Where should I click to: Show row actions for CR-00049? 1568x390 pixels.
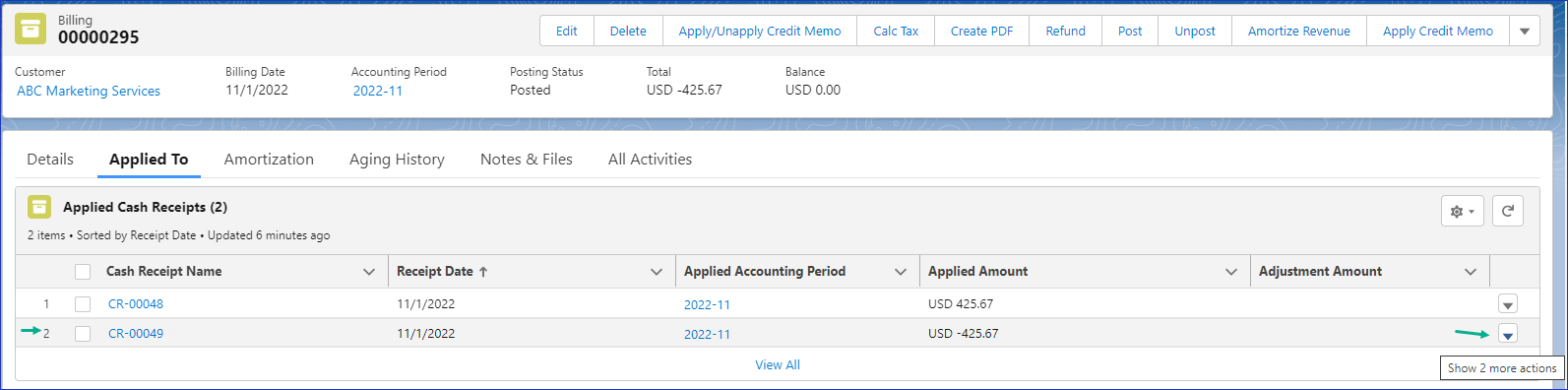pos(1508,335)
